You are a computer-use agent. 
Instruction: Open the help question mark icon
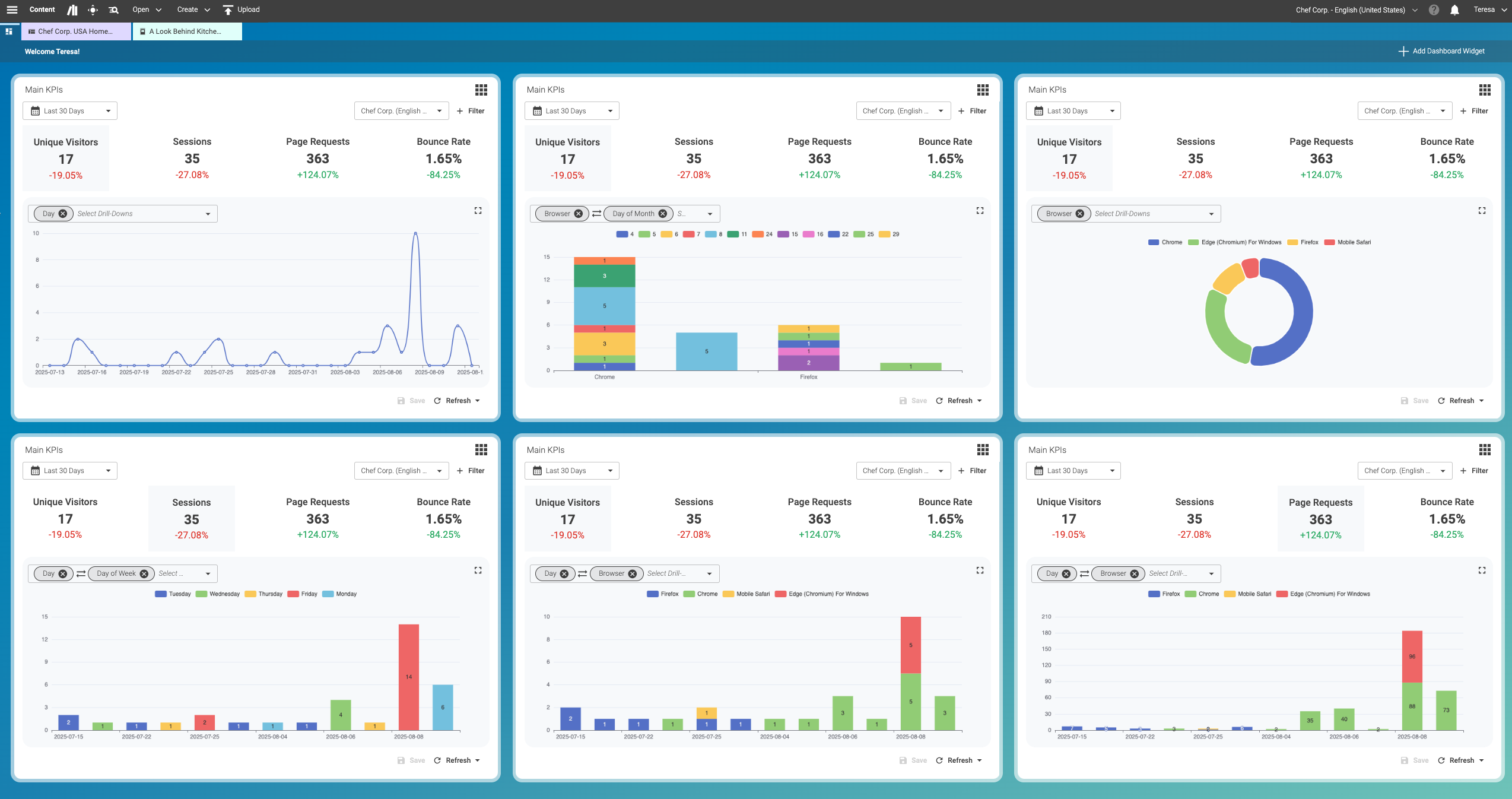click(x=1434, y=9)
